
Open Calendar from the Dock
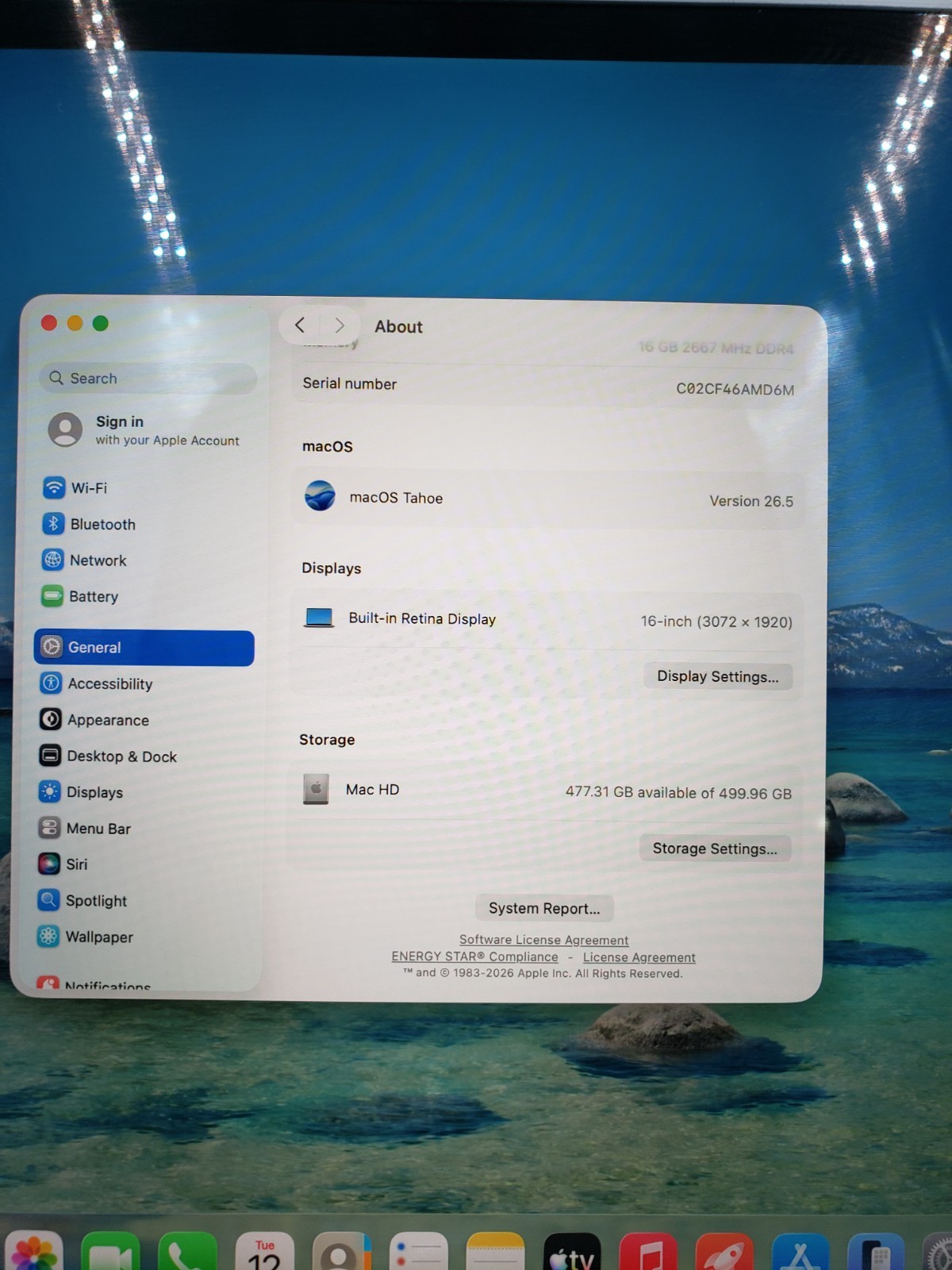(x=264, y=1253)
